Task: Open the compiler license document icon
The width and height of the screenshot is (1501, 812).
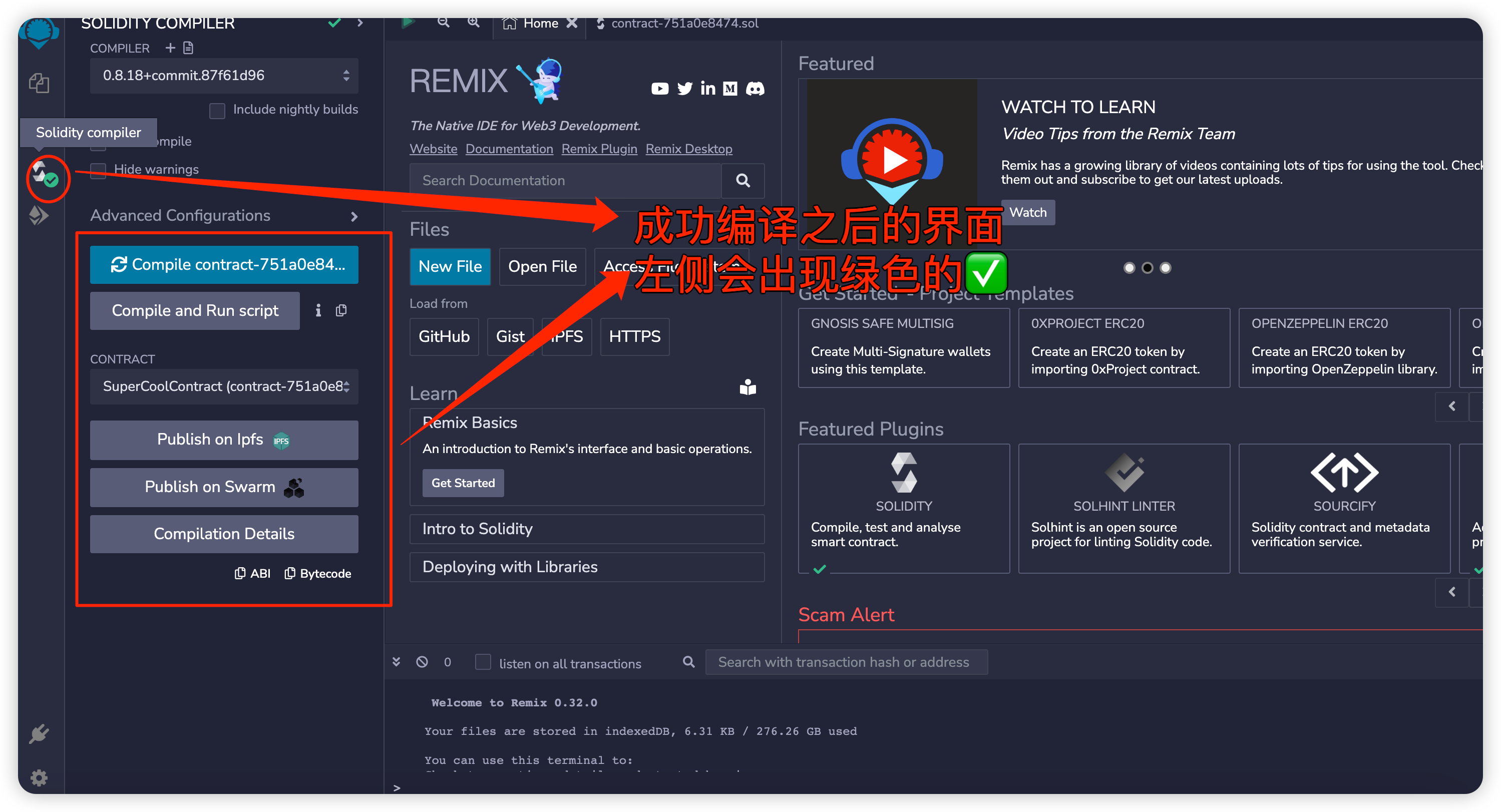Action: pos(188,48)
